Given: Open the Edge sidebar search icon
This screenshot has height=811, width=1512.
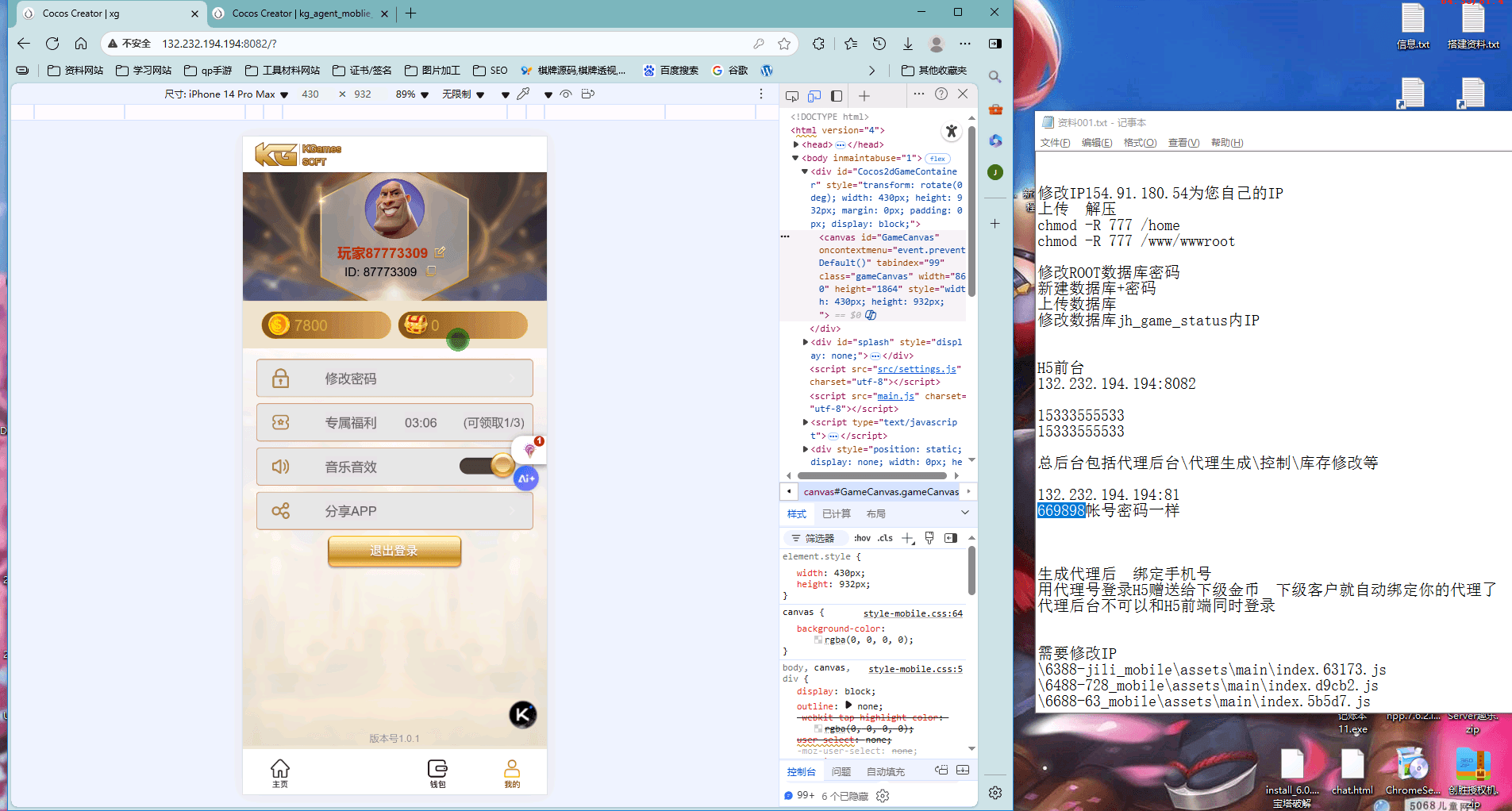Looking at the screenshot, I should point(995,77).
